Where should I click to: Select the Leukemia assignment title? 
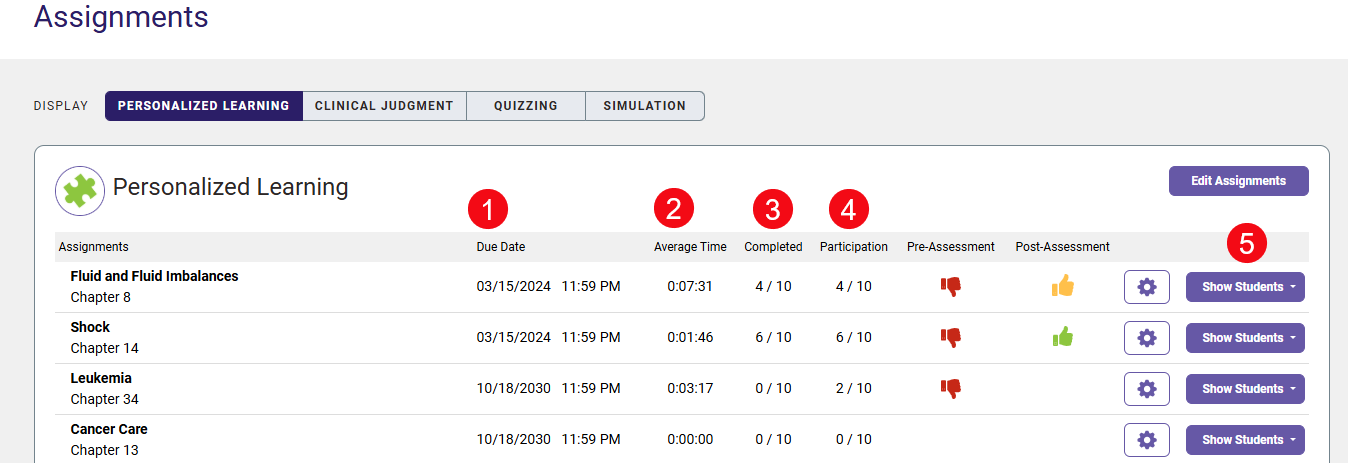tap(101, 378)
